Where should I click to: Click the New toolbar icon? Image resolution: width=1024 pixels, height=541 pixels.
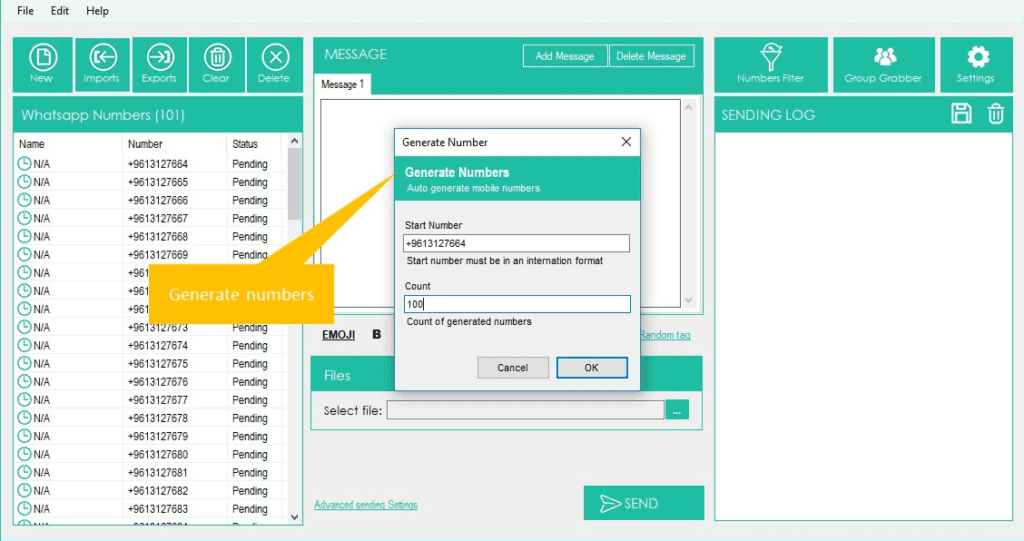(42, 64)
